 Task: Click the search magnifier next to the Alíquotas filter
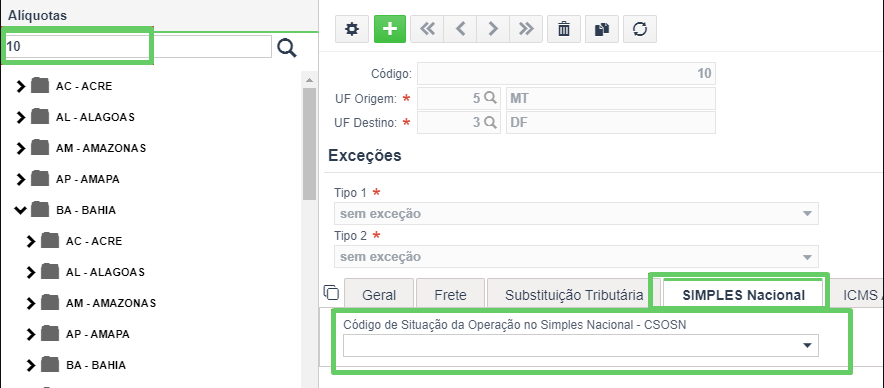287,48
